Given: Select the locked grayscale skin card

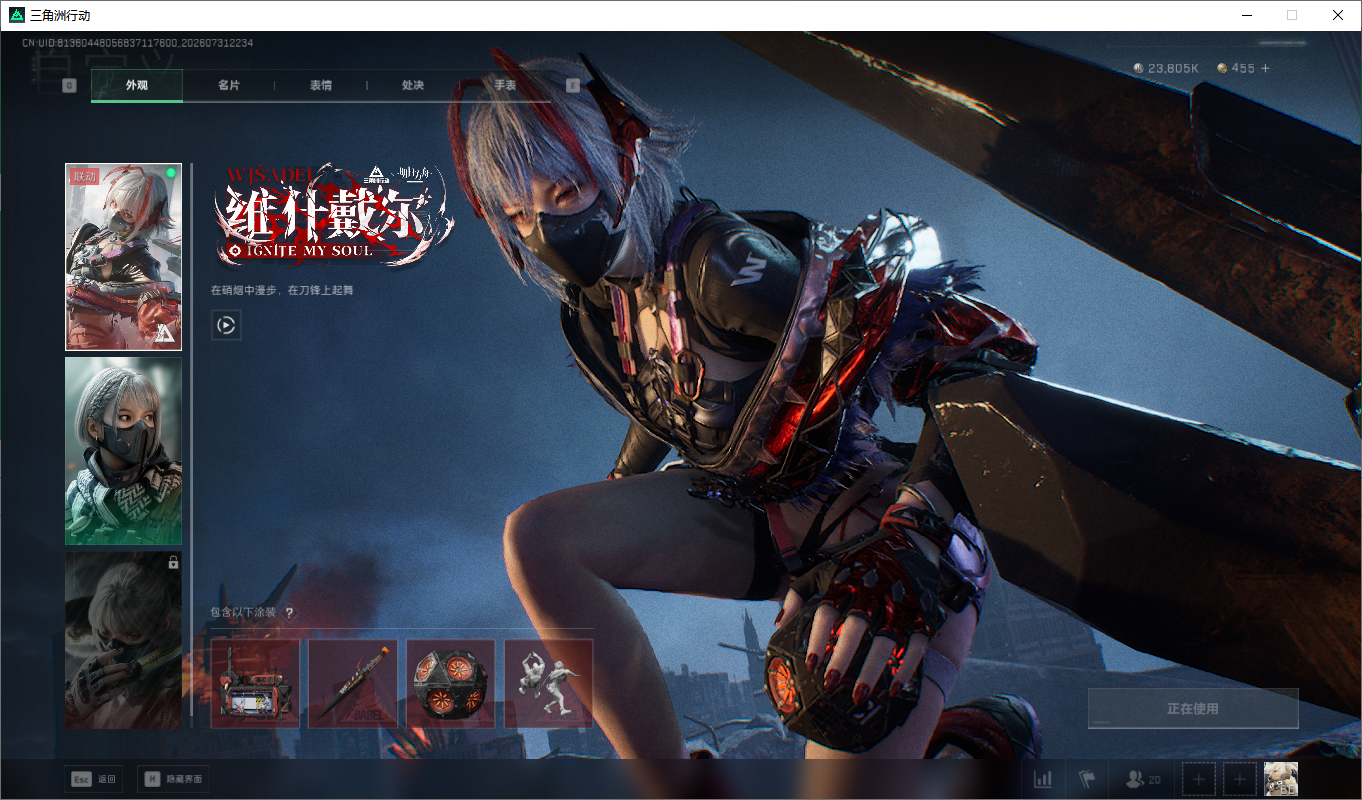Looking at the screenshot, I should click(124, 641).
